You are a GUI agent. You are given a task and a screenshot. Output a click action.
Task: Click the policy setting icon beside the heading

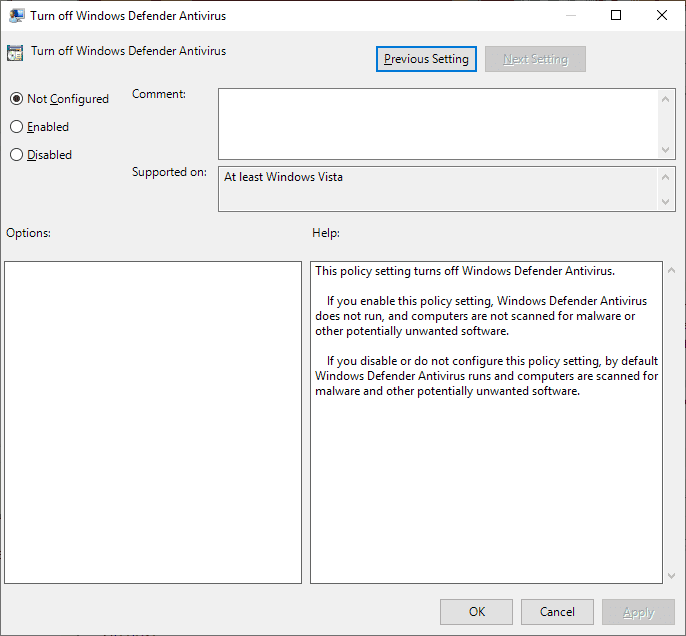pos(15,53)
